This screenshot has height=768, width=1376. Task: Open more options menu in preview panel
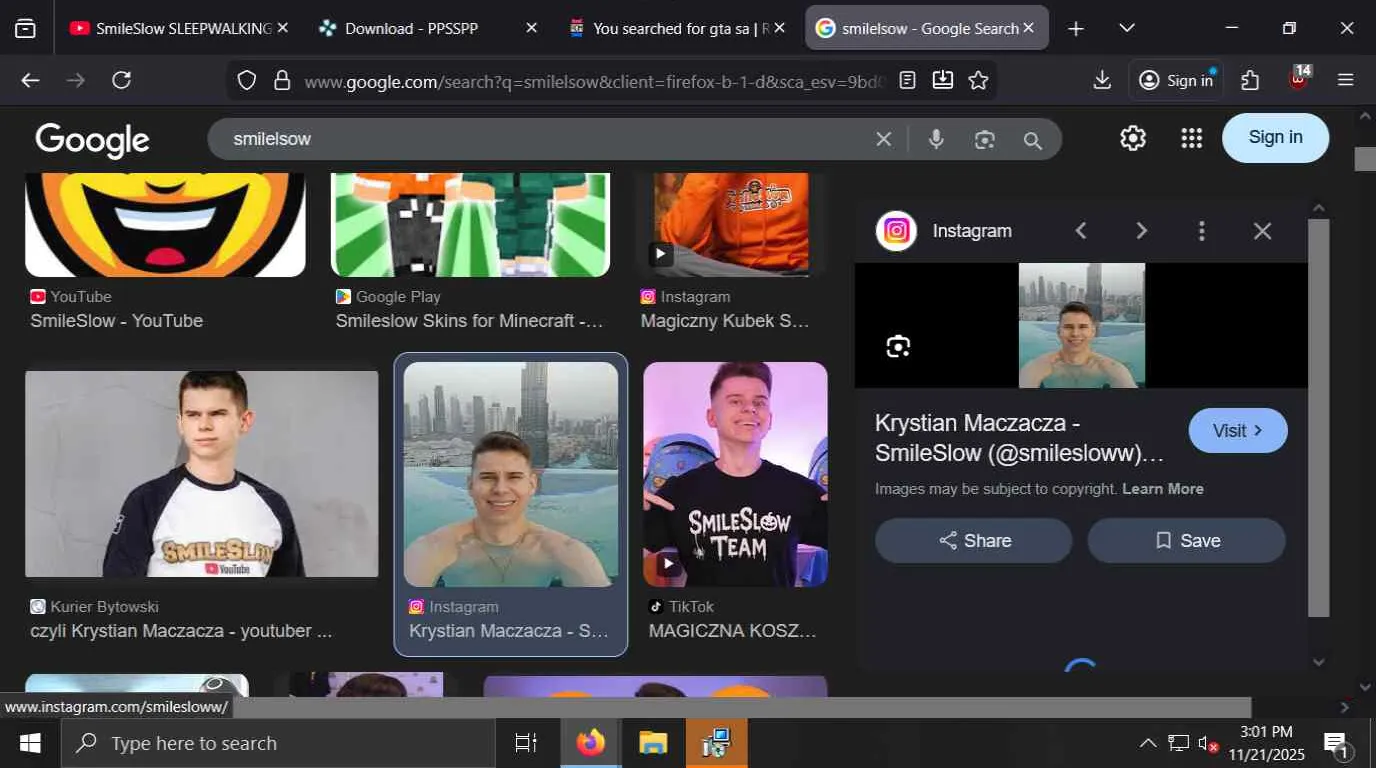1201,231
